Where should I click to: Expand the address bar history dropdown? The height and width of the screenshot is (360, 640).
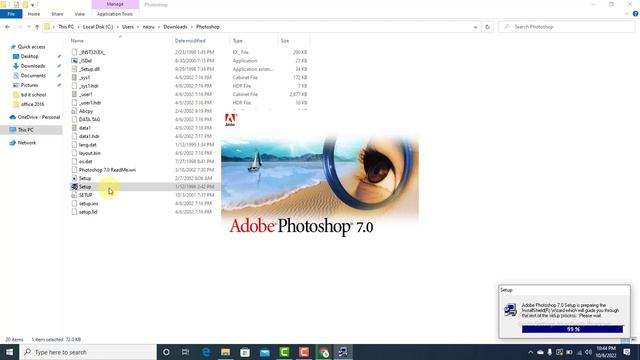coord(476,27)
